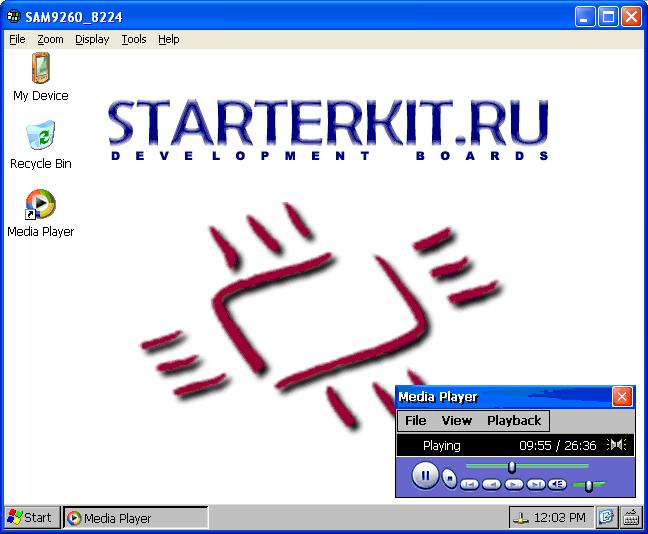Image resolution: width=648 pixels, height=534 pixels.
Task: Open Media Player View menu
Action: (x=457, y=420)
